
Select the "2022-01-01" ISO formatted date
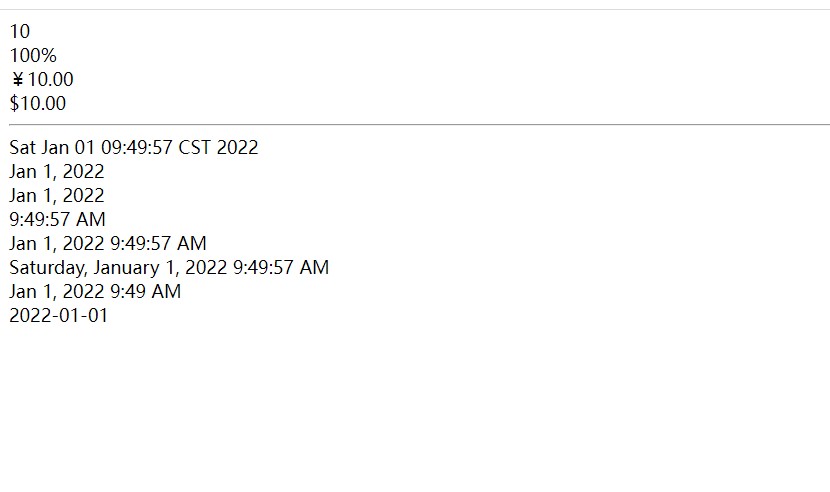pyautogui.click(x=58, y=316)
